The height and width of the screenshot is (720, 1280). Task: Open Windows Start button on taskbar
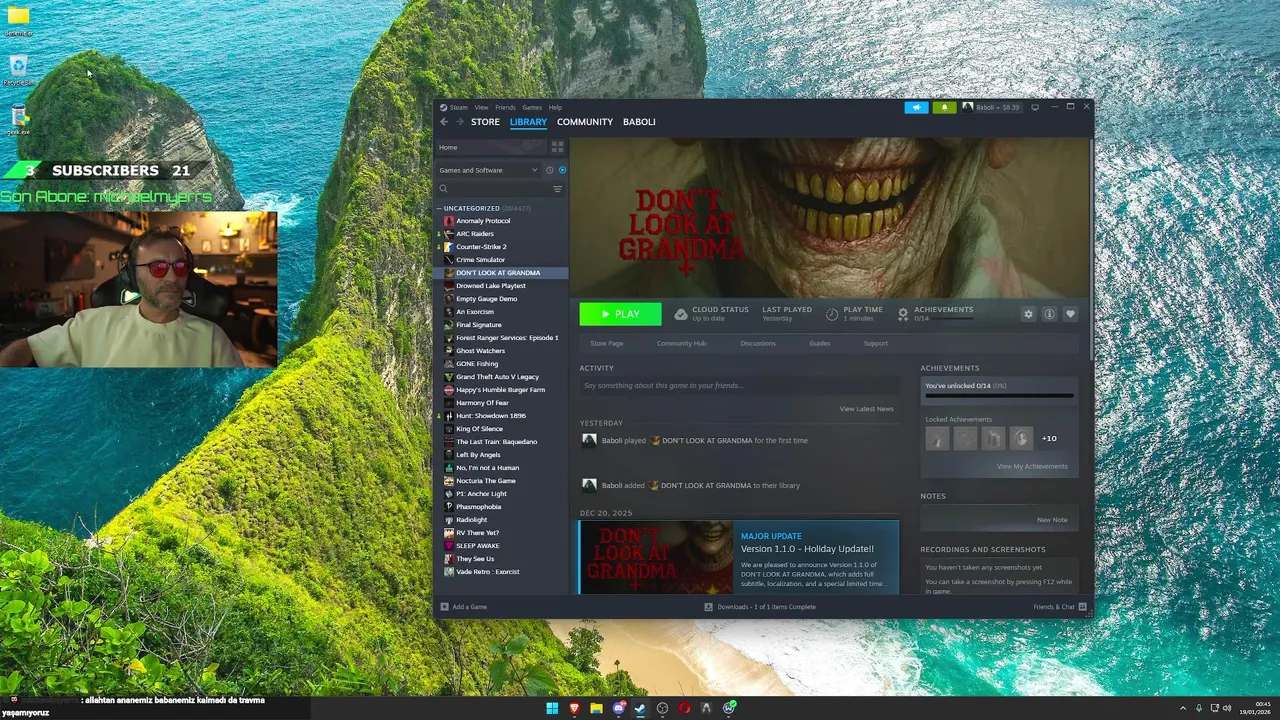pyautogui.click(x=552, y=708)
